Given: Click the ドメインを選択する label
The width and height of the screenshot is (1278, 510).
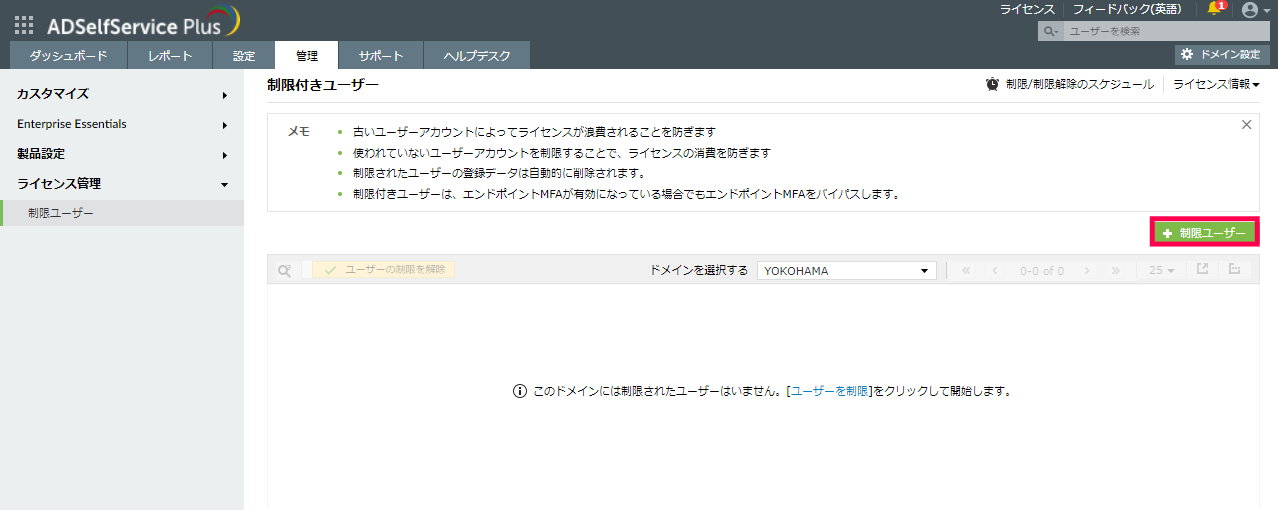Looking at the screenshot, I should click(698, 271).
